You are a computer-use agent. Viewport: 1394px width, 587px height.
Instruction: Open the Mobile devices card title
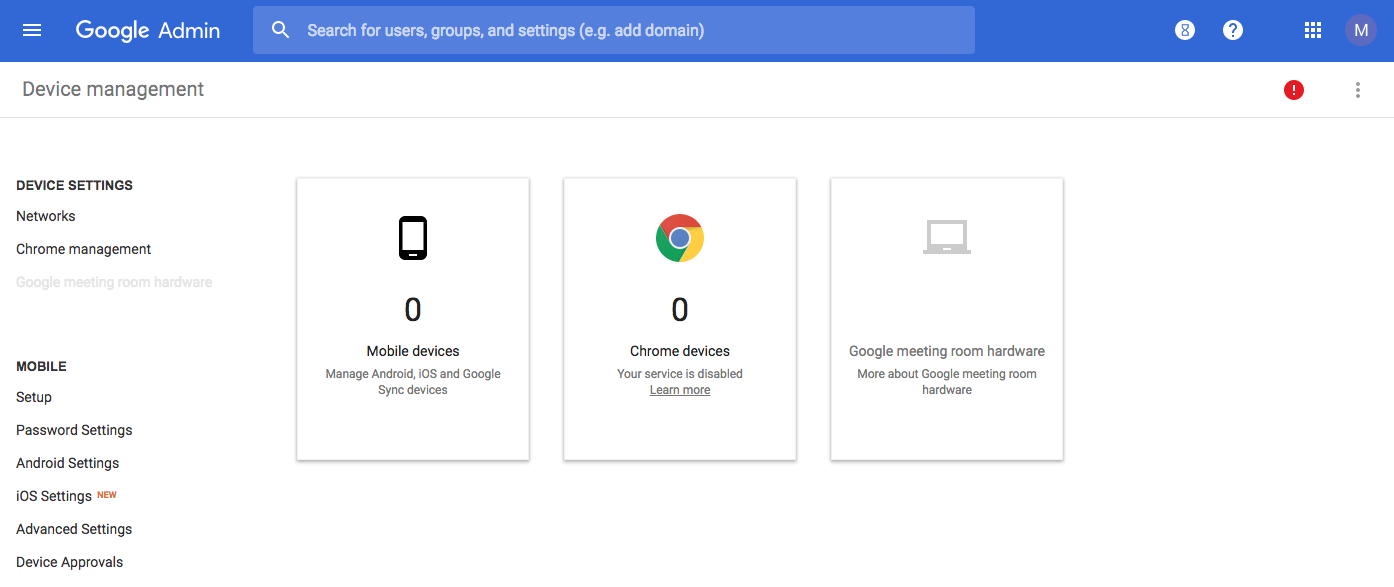tap(413, 351)
